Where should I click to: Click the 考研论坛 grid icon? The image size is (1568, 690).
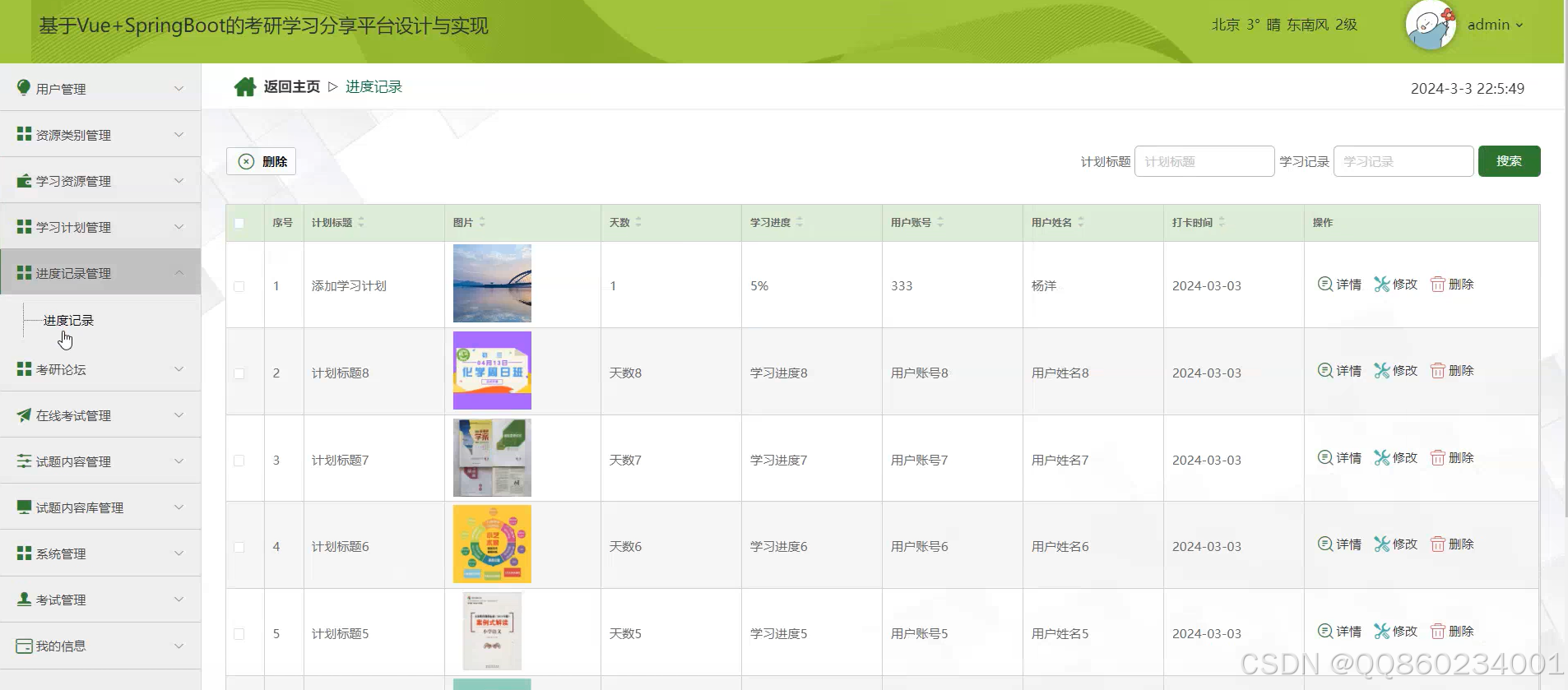(24, 369)
